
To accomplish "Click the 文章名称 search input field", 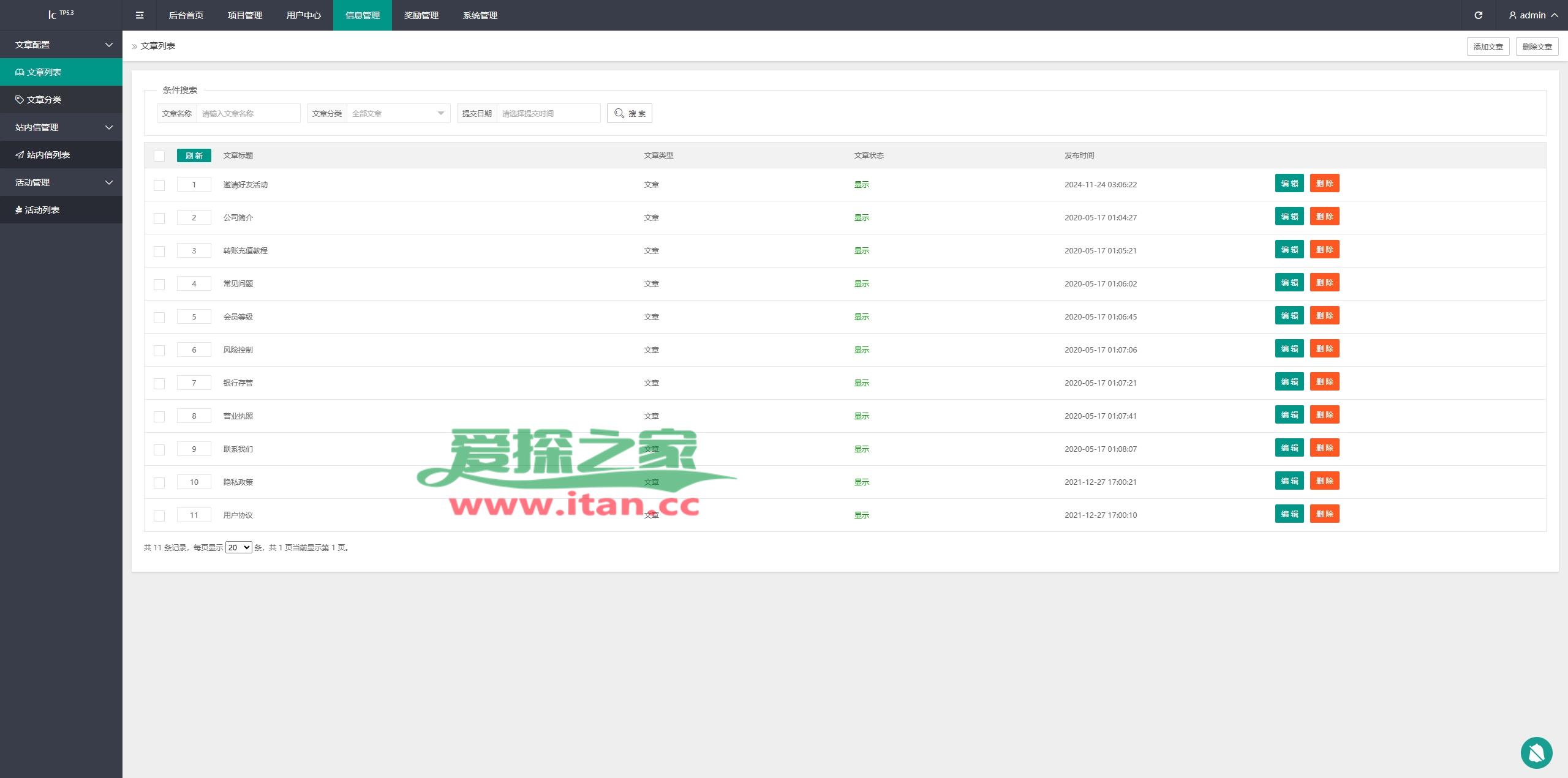I will [x=248, y=113].
